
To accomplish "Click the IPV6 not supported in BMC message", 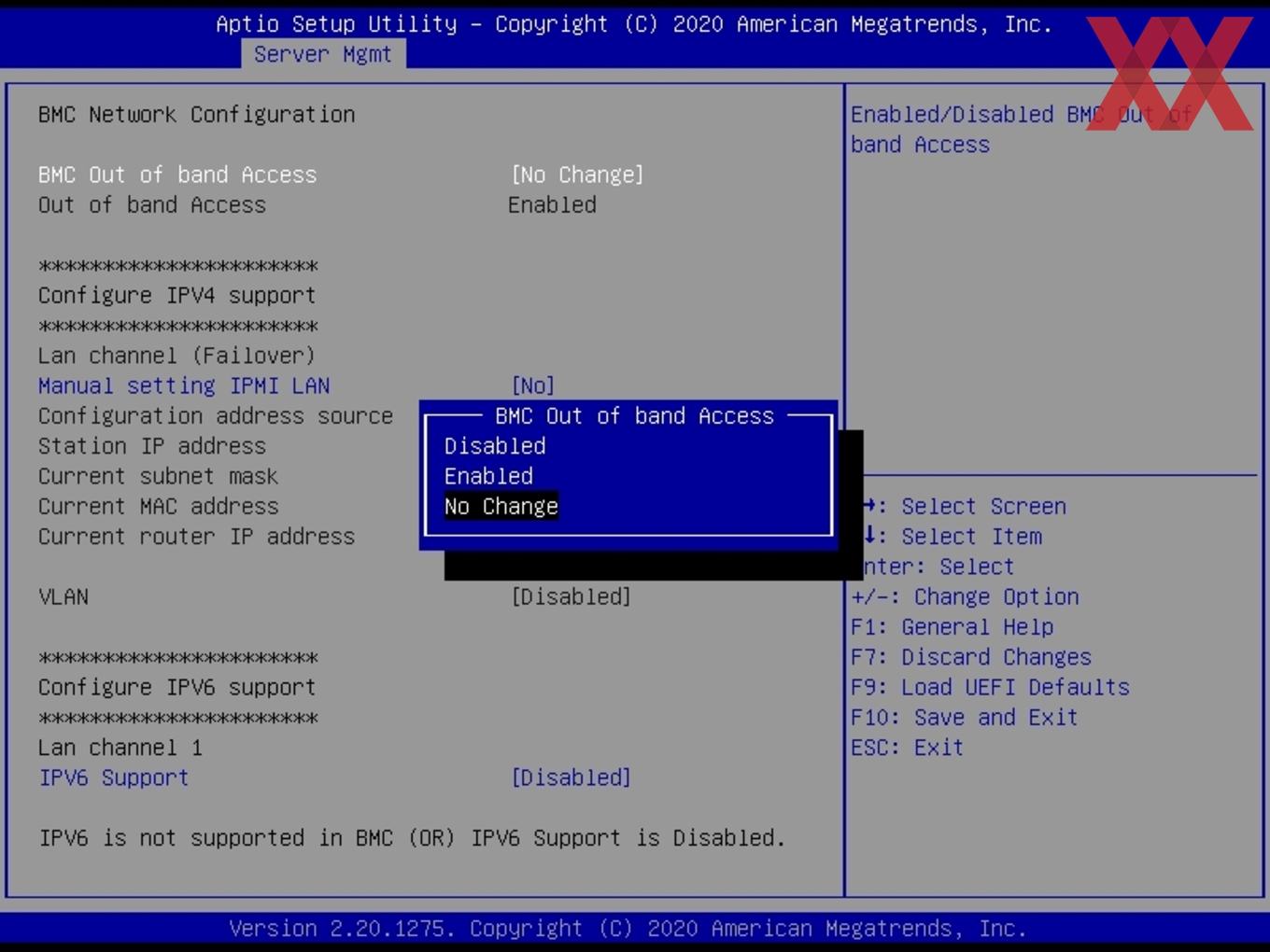I will click(412, 838).
